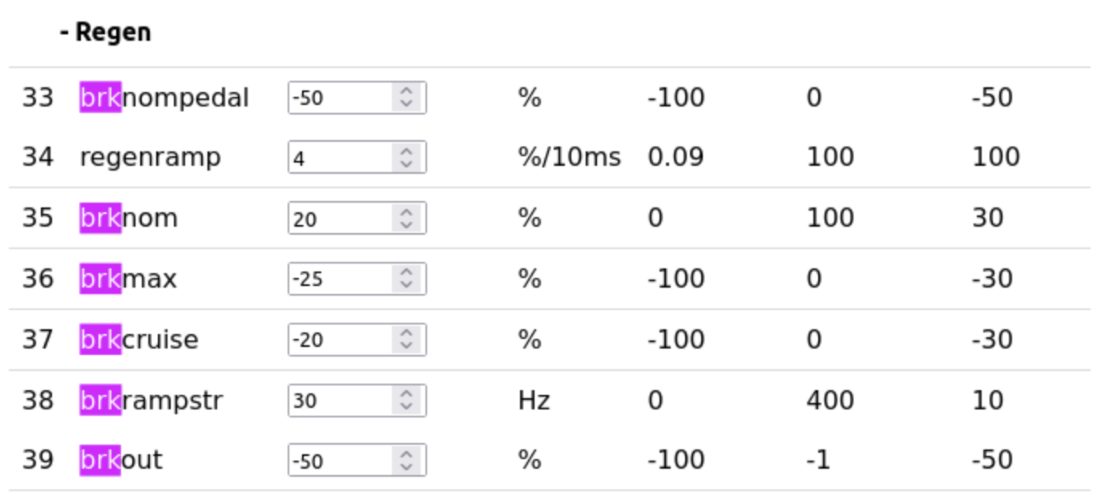
Task: Focus the brkrampstr value input
Action: (340, 401)
